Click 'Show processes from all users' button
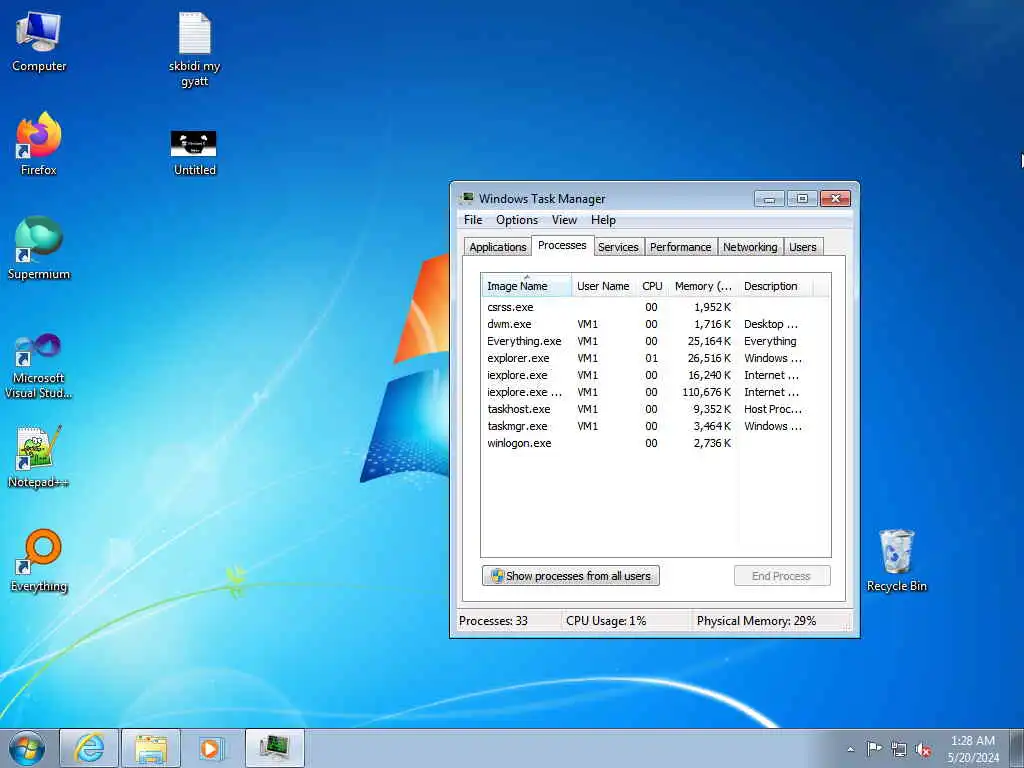This screenshot has height=768, width=1024. tap(571, 576)
